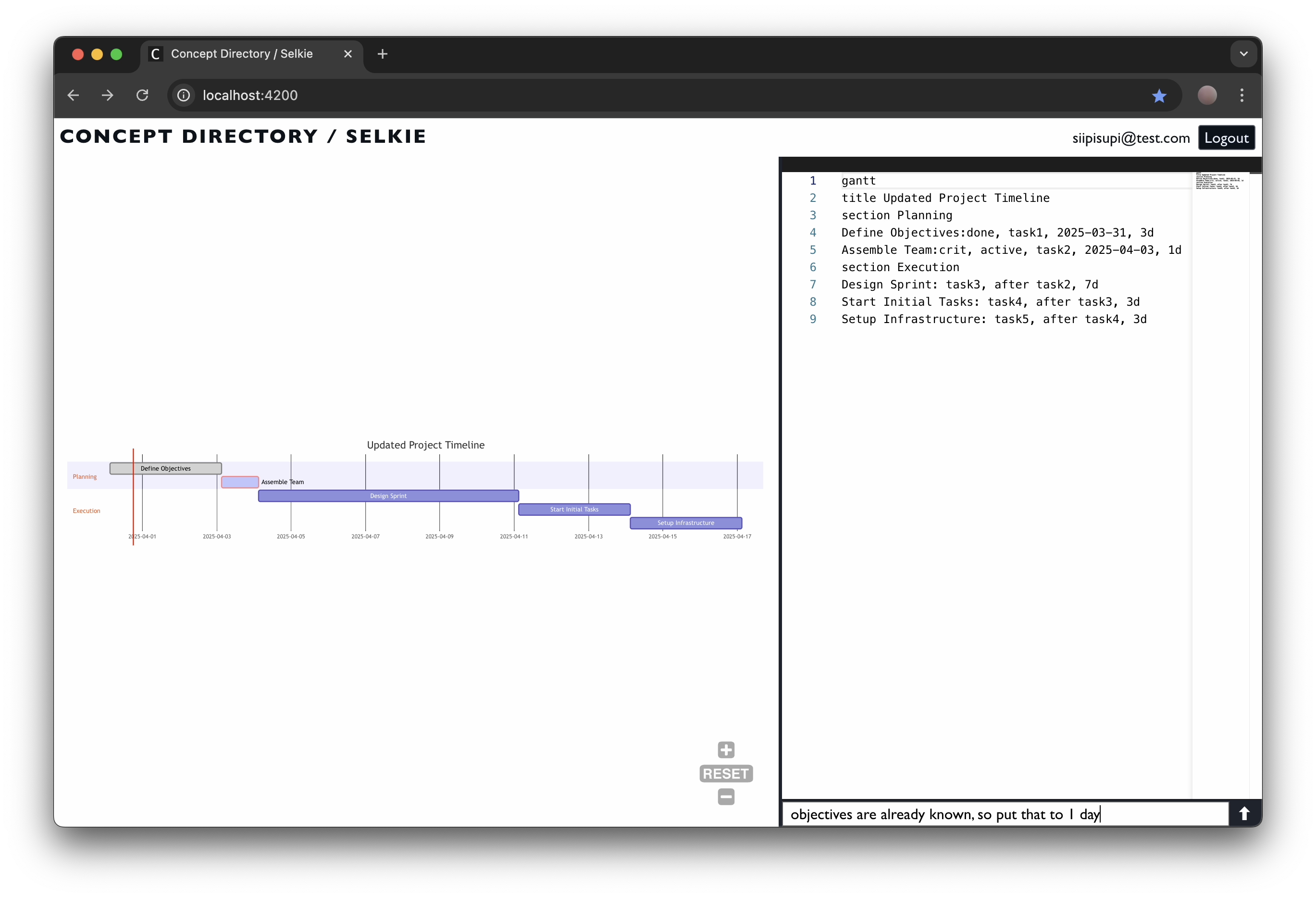Click the 2025-04-17 axis label
The image size is (1316, 898).
[x=737, y=536]
